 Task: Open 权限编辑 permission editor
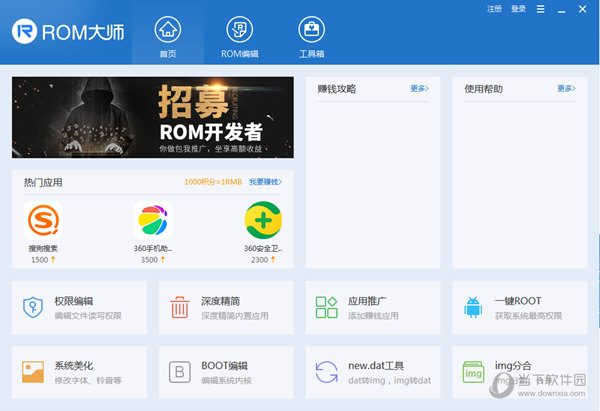point(79,308)
